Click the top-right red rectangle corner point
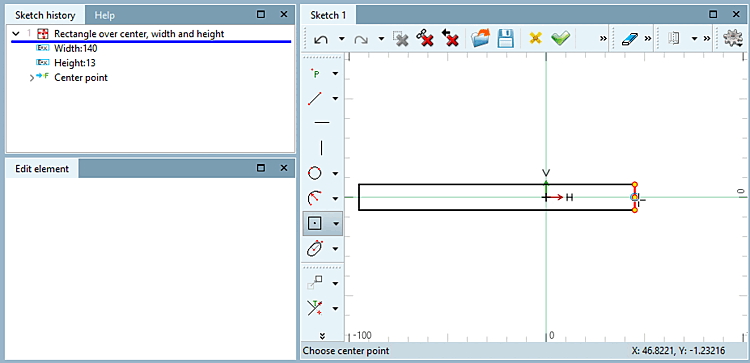750x363 pixels. click(635, 184)
